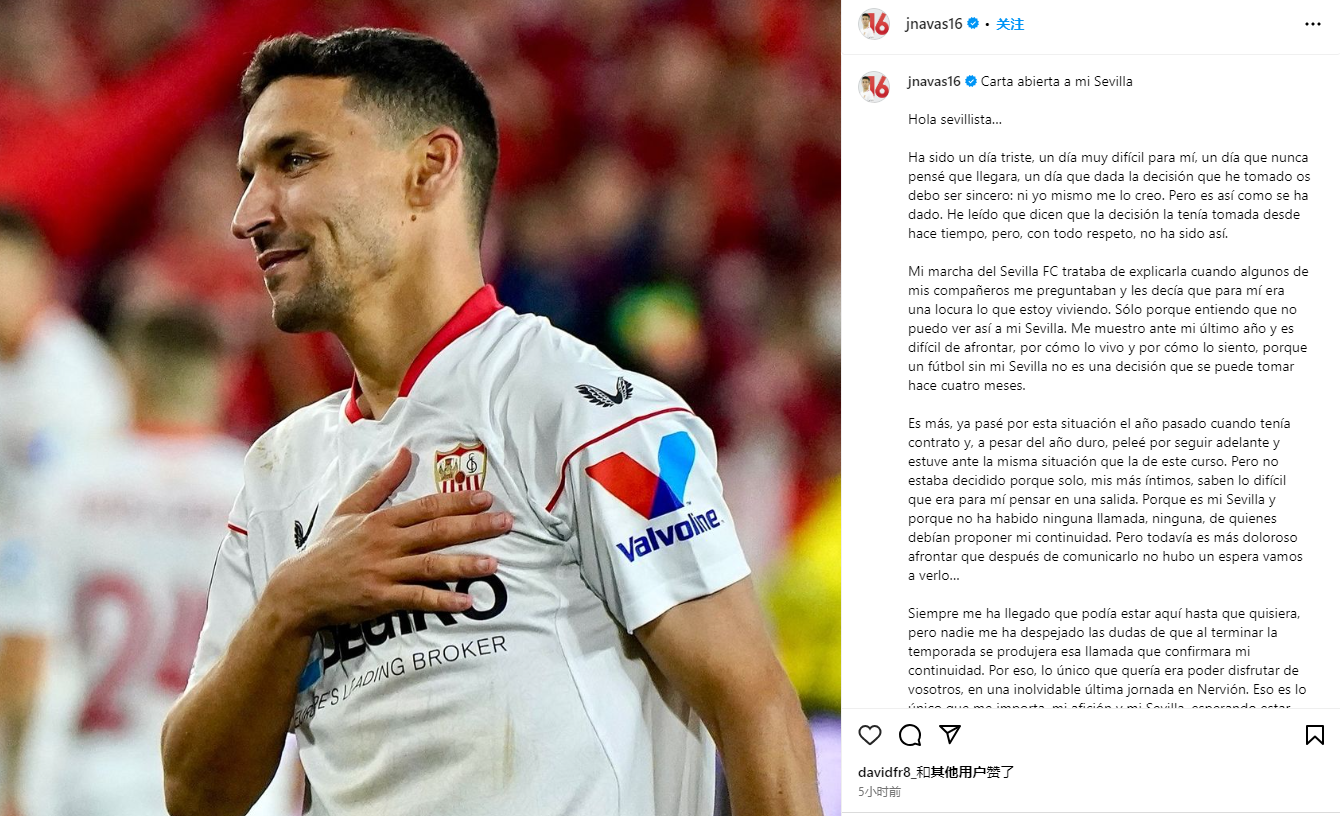Screen dimensions: 1340x816
Task: Share the post using the paper plane icon
Action: click(x=950, y=735)
